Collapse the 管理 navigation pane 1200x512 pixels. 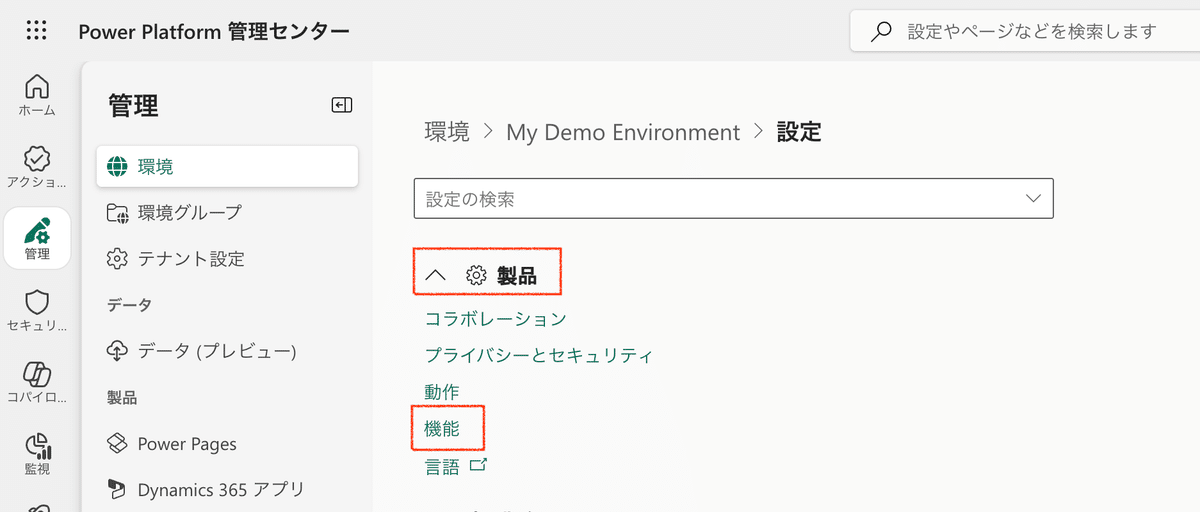tap(342, 105)
